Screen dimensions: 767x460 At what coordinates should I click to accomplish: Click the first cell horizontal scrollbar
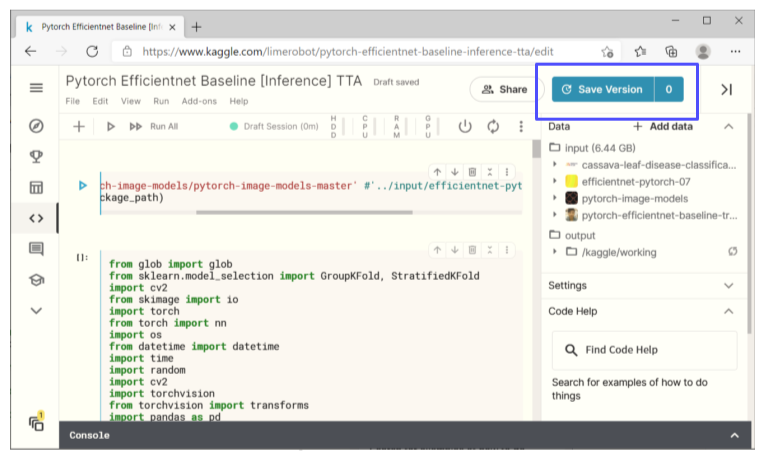pos(304,212)
